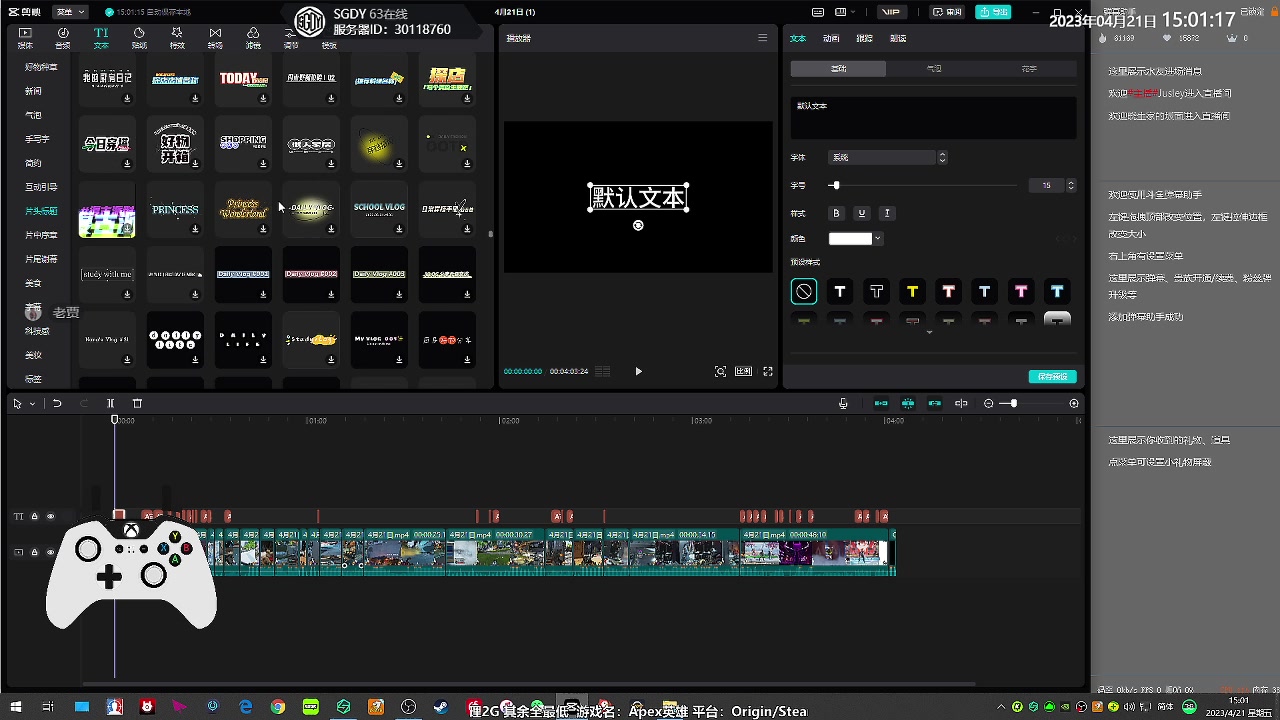Select the 手写字 category in sidebar
The image size is (1280, 720).
click(x=37, y=139)
